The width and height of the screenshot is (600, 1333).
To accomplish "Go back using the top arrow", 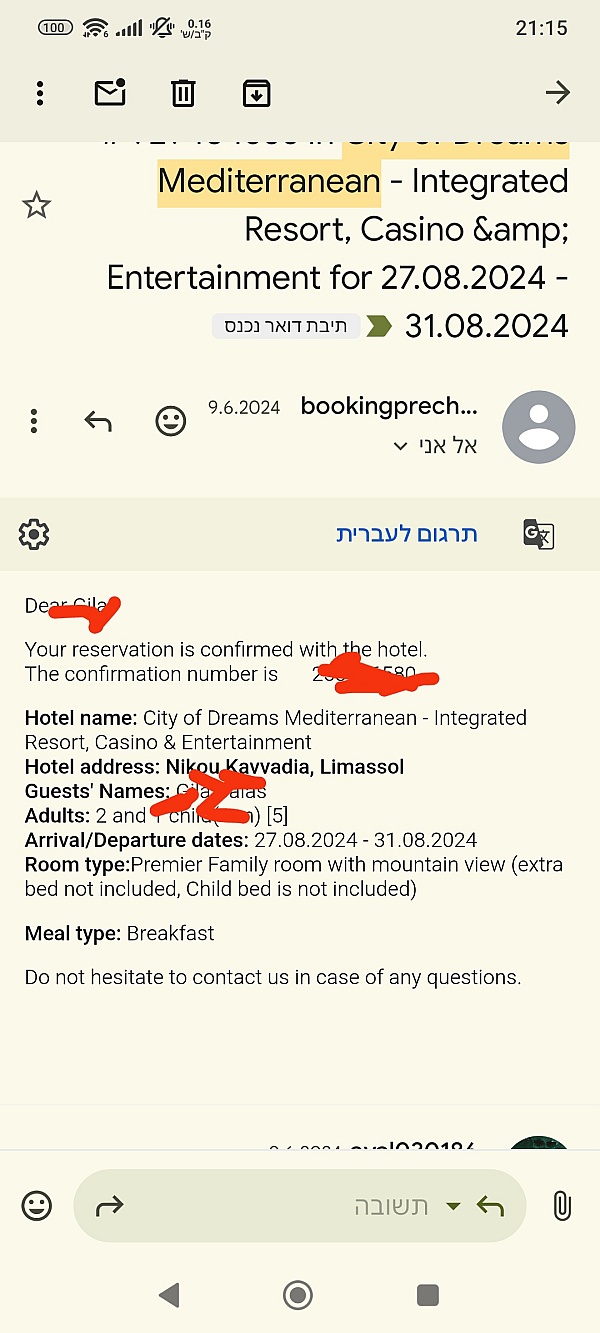I will click(557, 93).
